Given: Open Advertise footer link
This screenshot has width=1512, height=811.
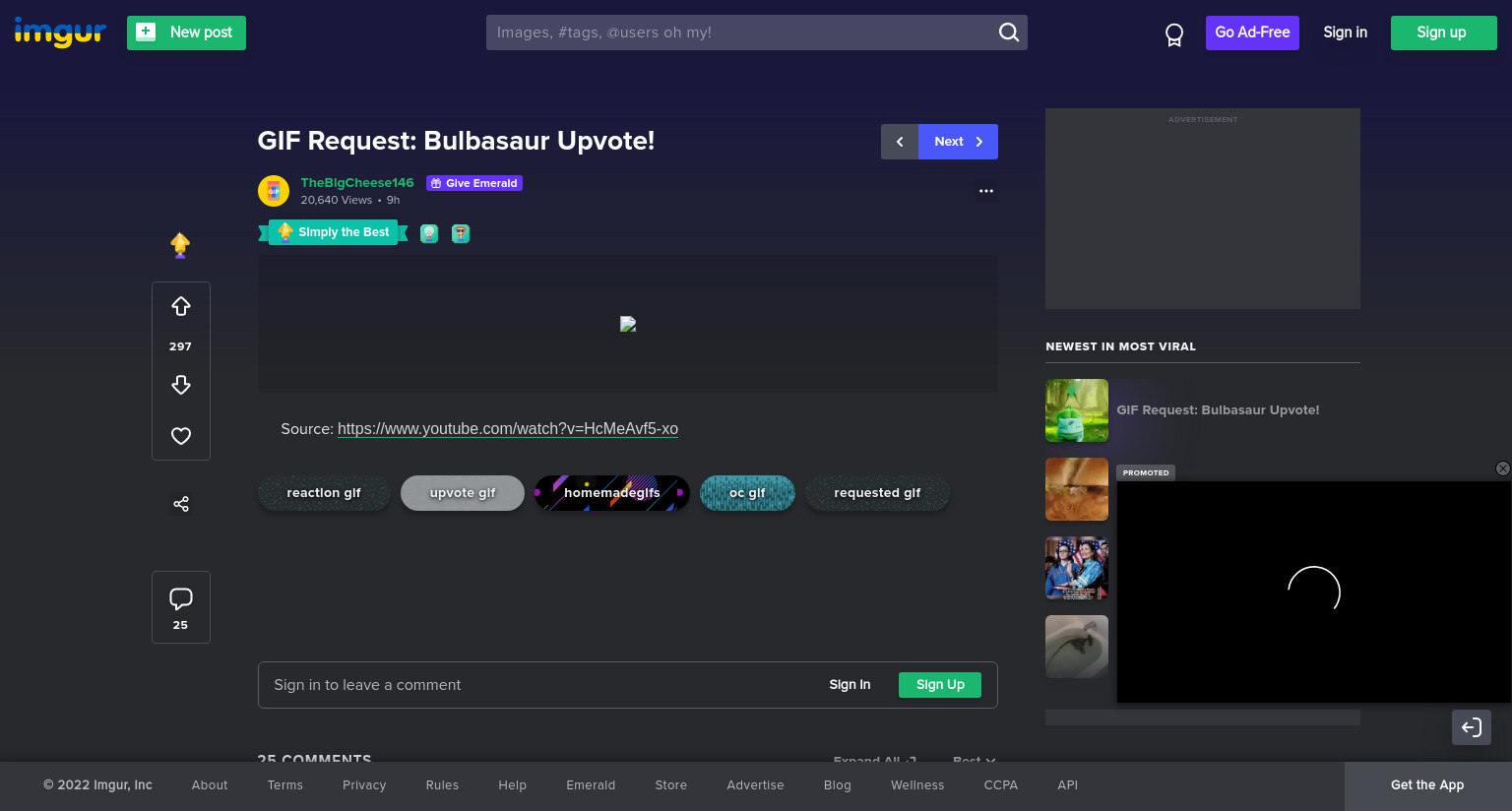Looking at the screenshot, I should (x=755, y=785).
